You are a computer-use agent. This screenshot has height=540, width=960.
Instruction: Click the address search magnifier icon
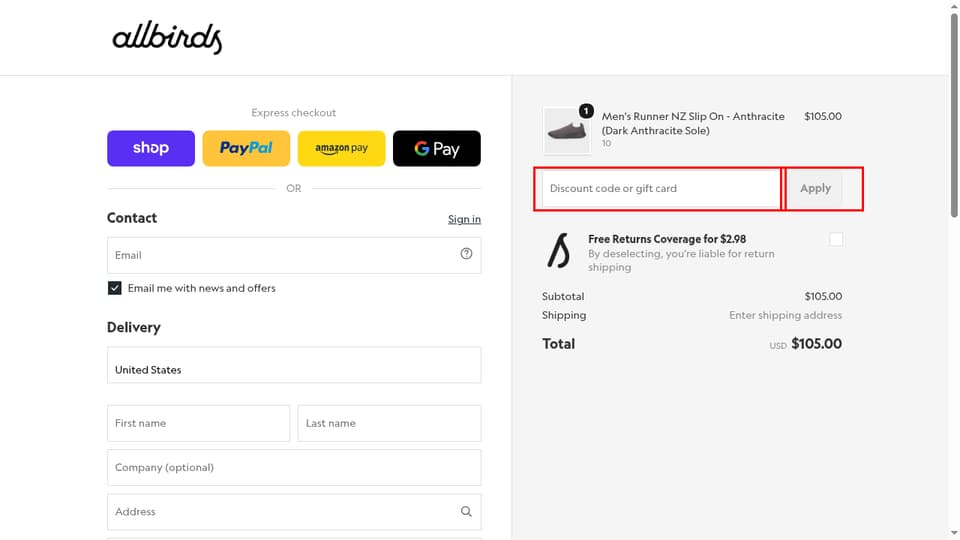pyautogui.click(x=467, y=511)
